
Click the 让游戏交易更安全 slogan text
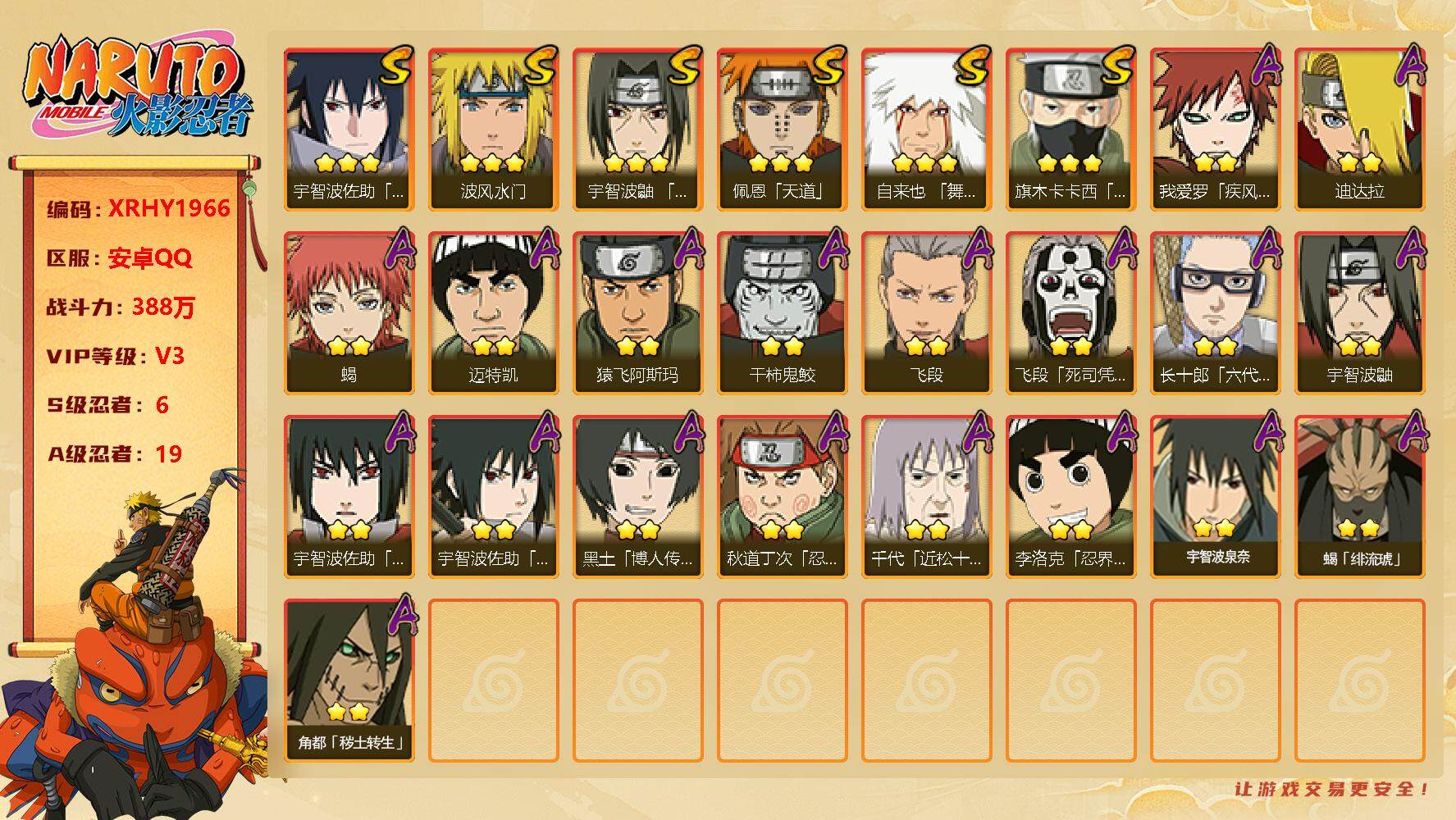coord(1332,789)
